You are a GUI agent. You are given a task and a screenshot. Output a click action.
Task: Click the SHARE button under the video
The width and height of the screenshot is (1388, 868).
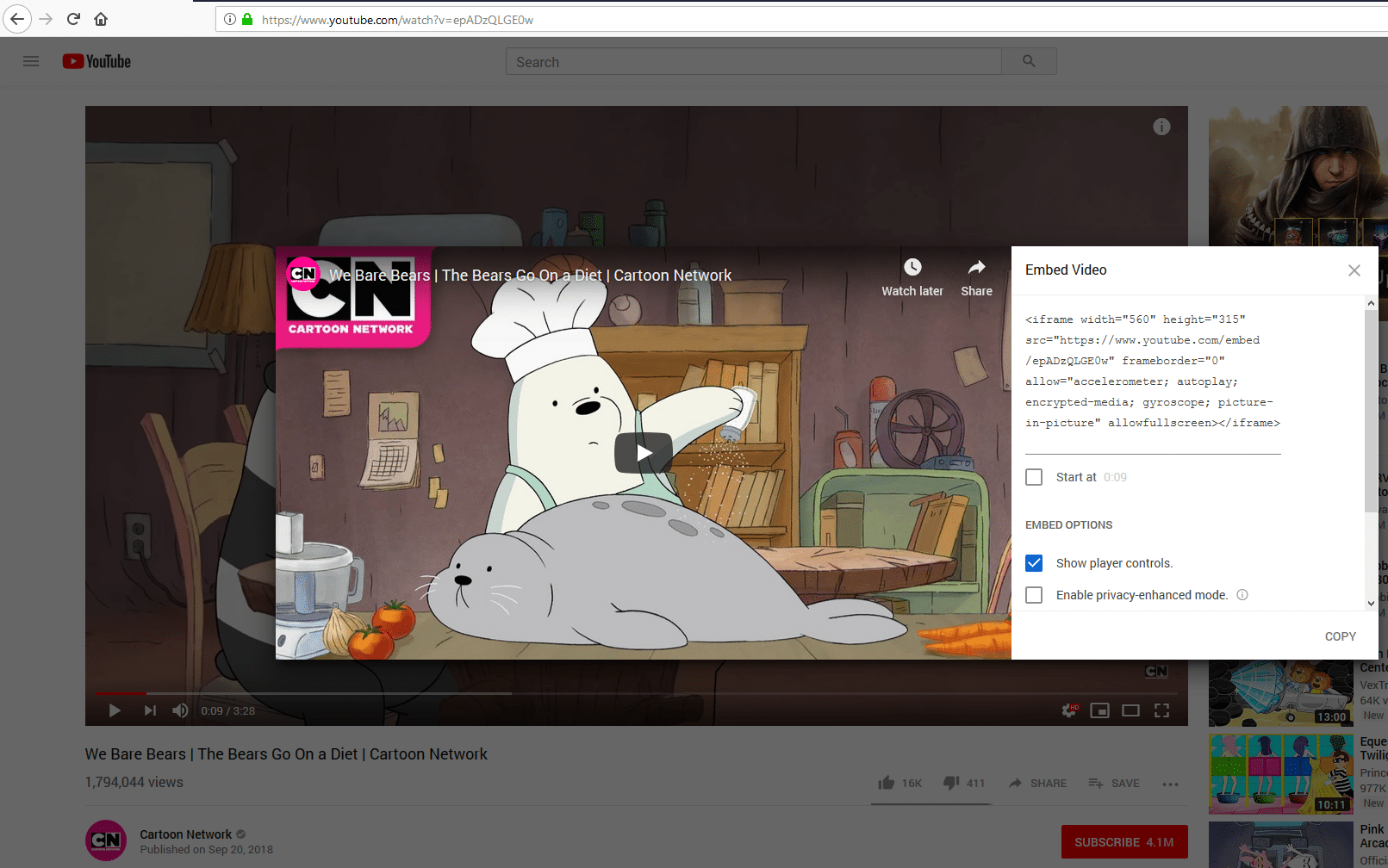[x=1037, y=783]
